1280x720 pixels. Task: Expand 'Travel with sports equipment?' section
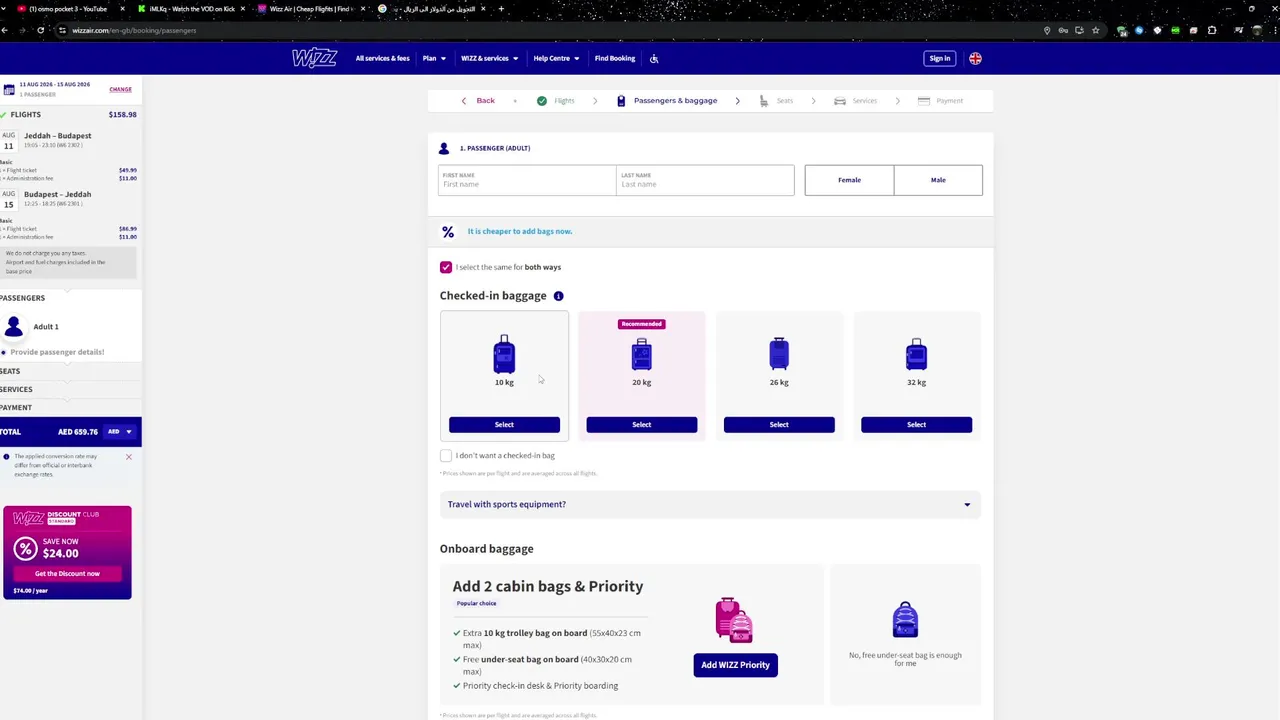pos(709,504)
